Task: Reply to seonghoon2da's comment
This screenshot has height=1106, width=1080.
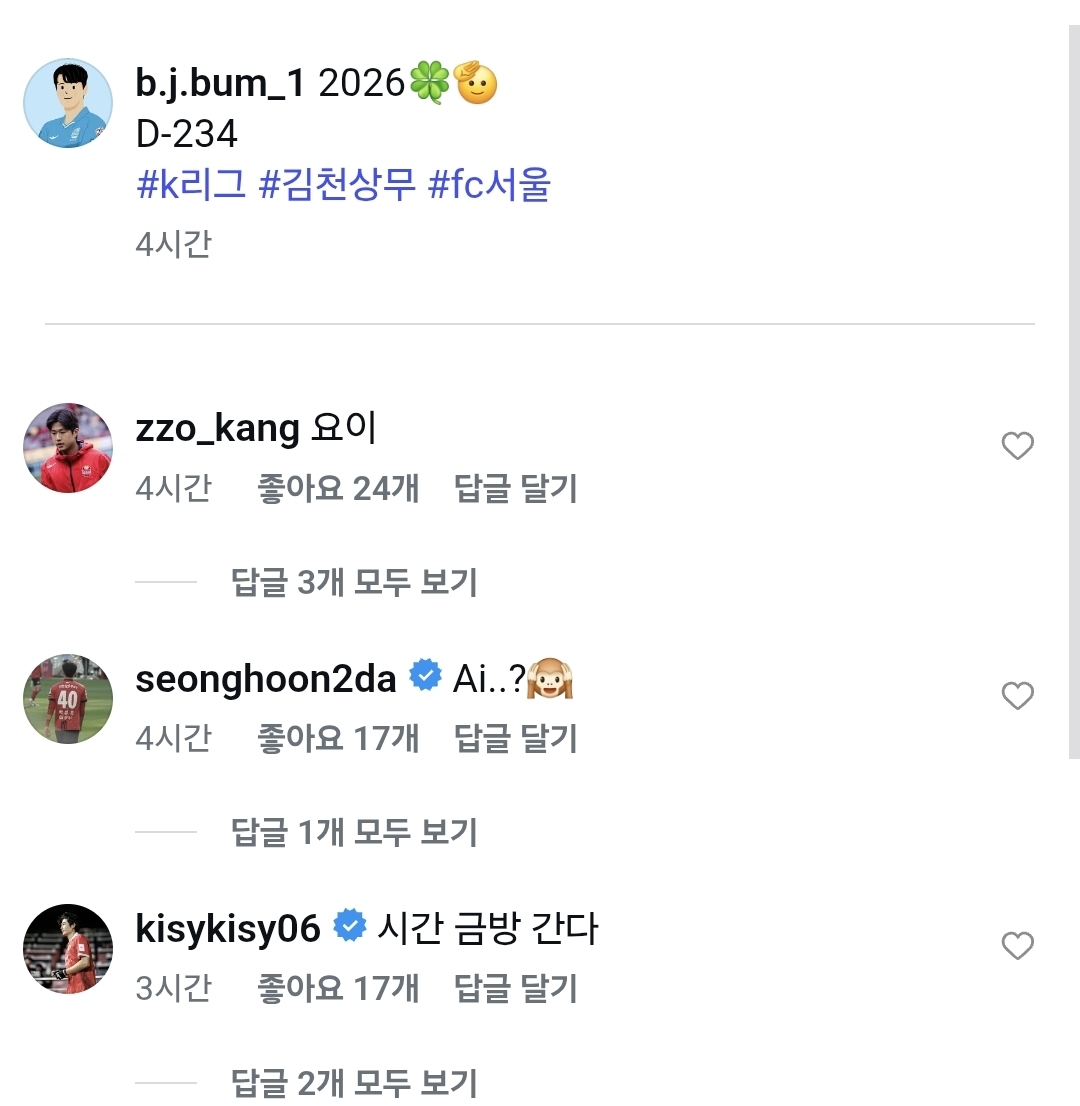Action: (x=516, y=739)
